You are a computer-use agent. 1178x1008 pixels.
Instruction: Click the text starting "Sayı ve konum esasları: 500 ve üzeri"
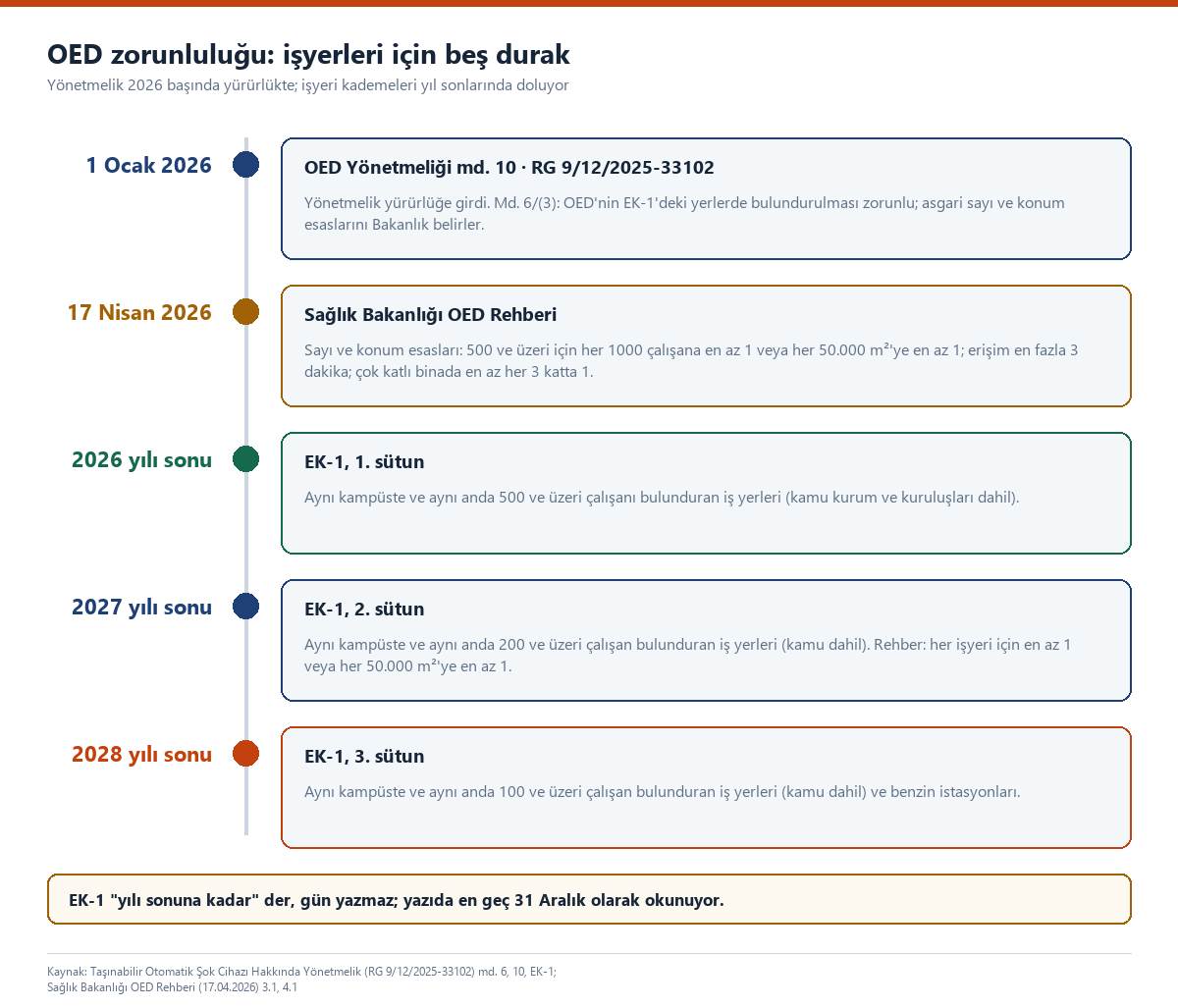(x=691, y=360)
